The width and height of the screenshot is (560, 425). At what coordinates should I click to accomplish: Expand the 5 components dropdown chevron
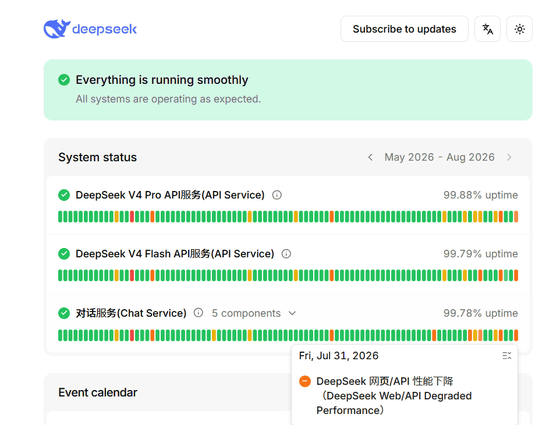click(292, 313)
